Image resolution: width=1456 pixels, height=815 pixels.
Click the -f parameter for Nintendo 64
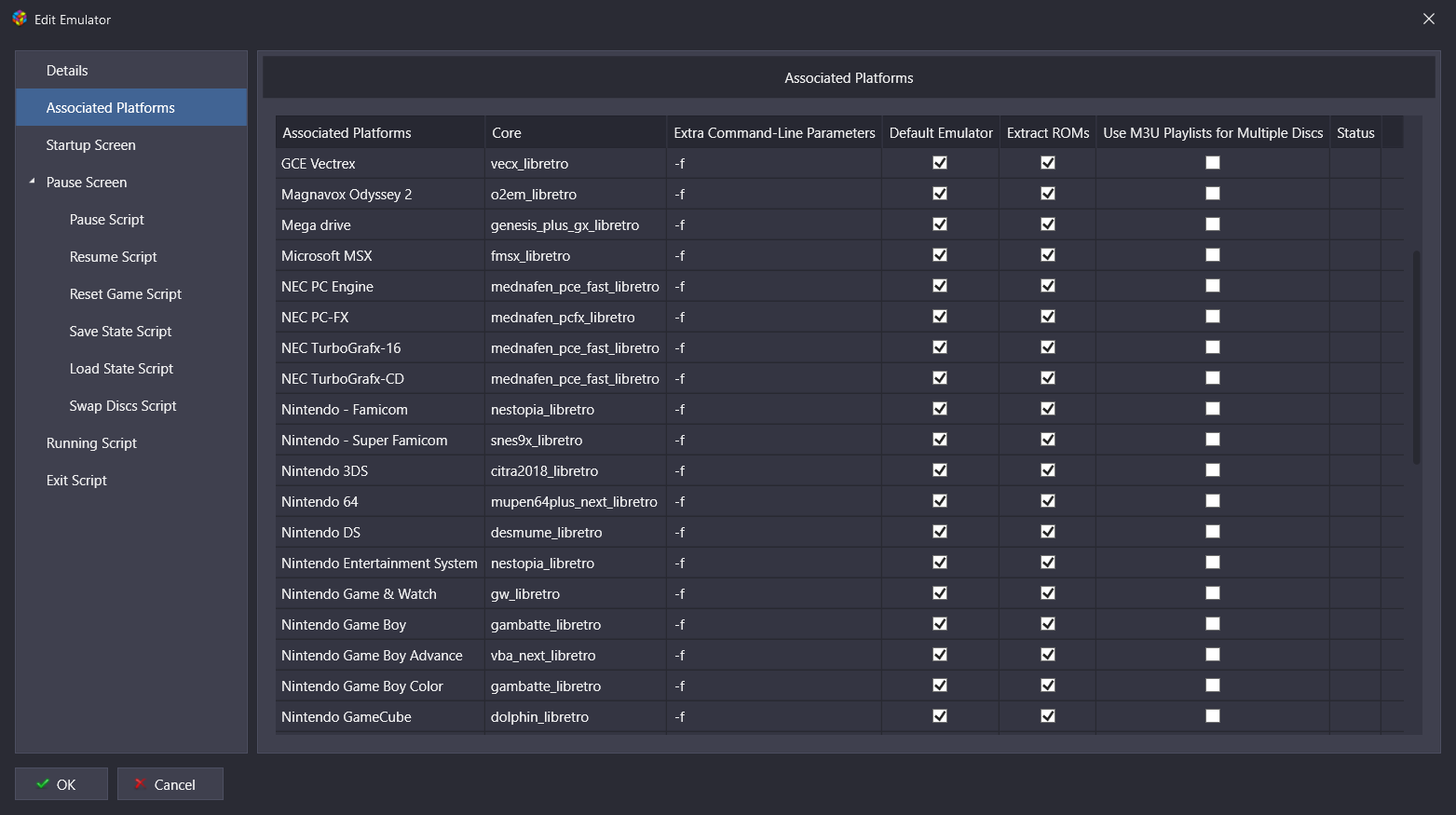point(774,502)
